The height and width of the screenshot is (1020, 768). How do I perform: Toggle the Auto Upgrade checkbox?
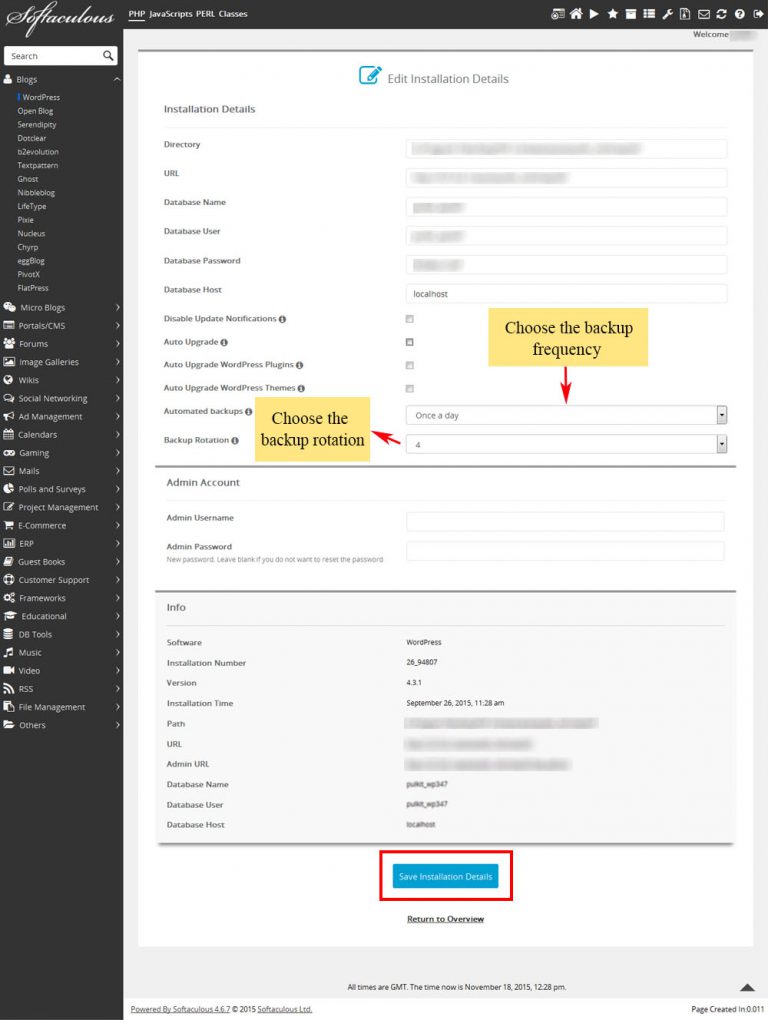[409, 342]
